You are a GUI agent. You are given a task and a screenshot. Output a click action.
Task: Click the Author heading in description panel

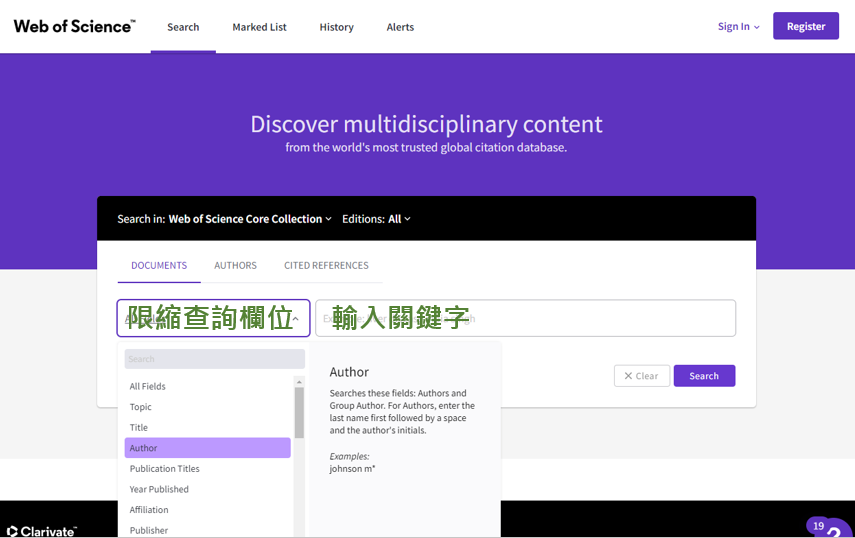point(349,372)
